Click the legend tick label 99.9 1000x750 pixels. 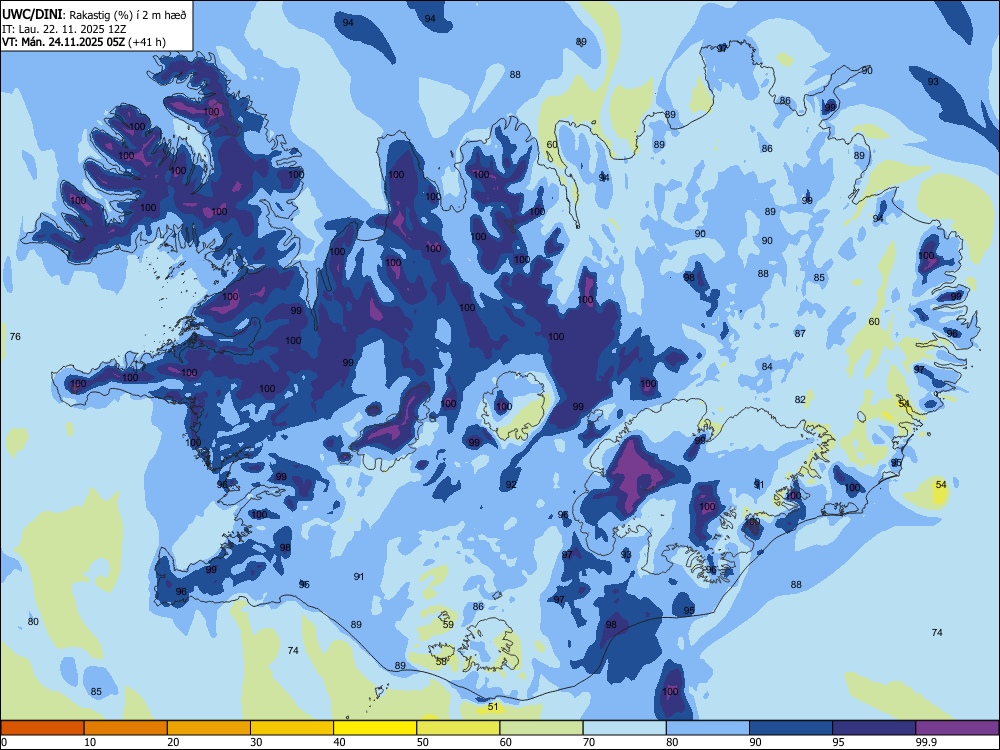[x=926, y=742]
